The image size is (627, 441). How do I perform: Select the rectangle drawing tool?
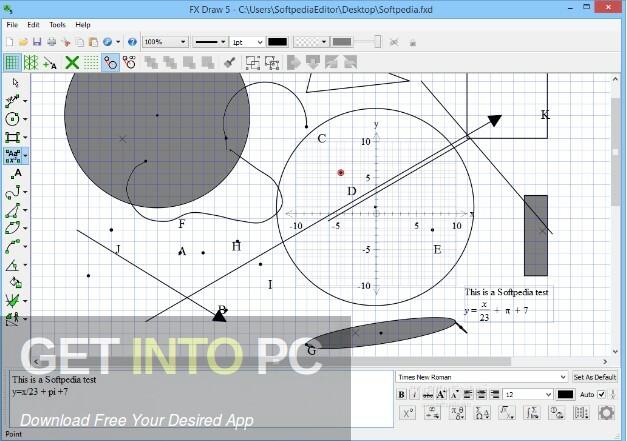click(12, 138)
